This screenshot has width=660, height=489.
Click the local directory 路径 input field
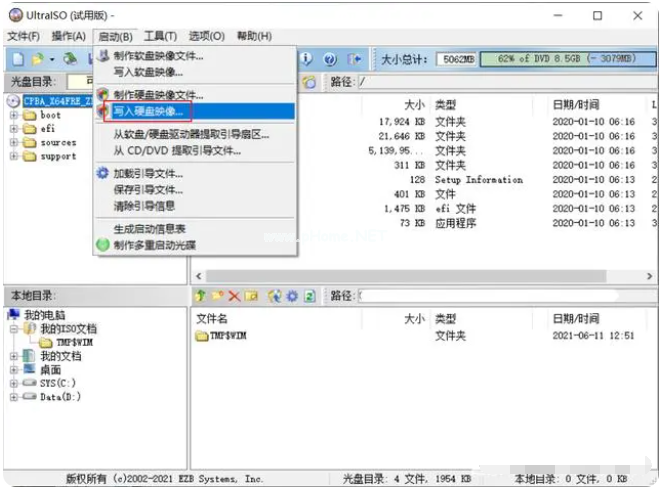pos(500,296)
